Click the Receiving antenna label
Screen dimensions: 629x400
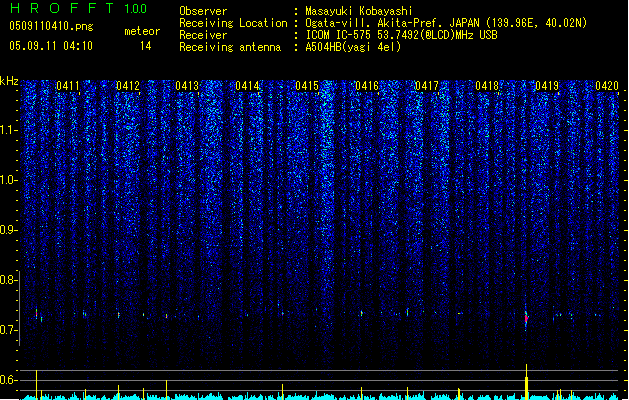pyautogui.click(x=230, y=47)
